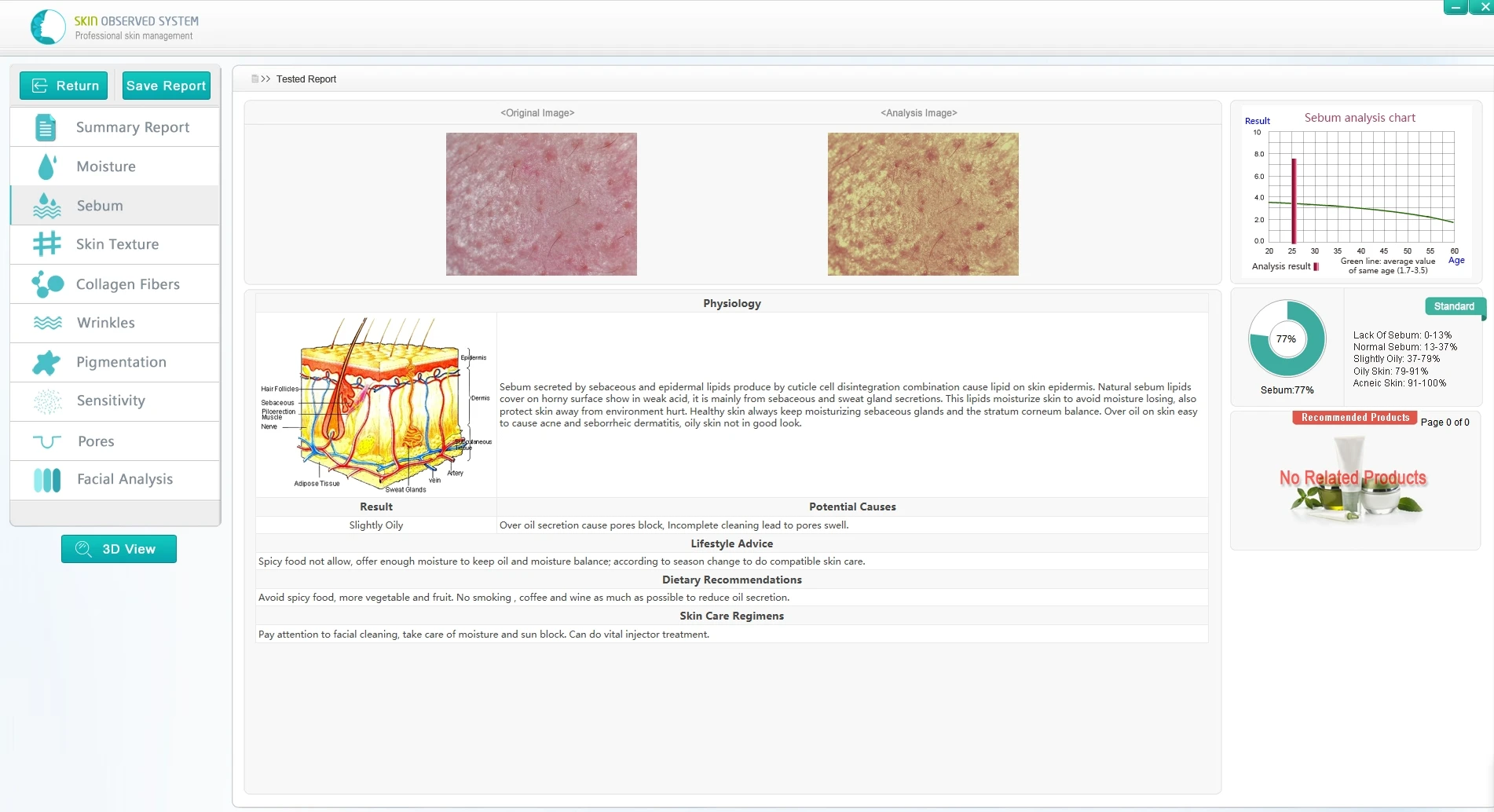Click the Save Report button
Image resolution: width=1494 pixels, height=812 pixels.
pos(166,85)
